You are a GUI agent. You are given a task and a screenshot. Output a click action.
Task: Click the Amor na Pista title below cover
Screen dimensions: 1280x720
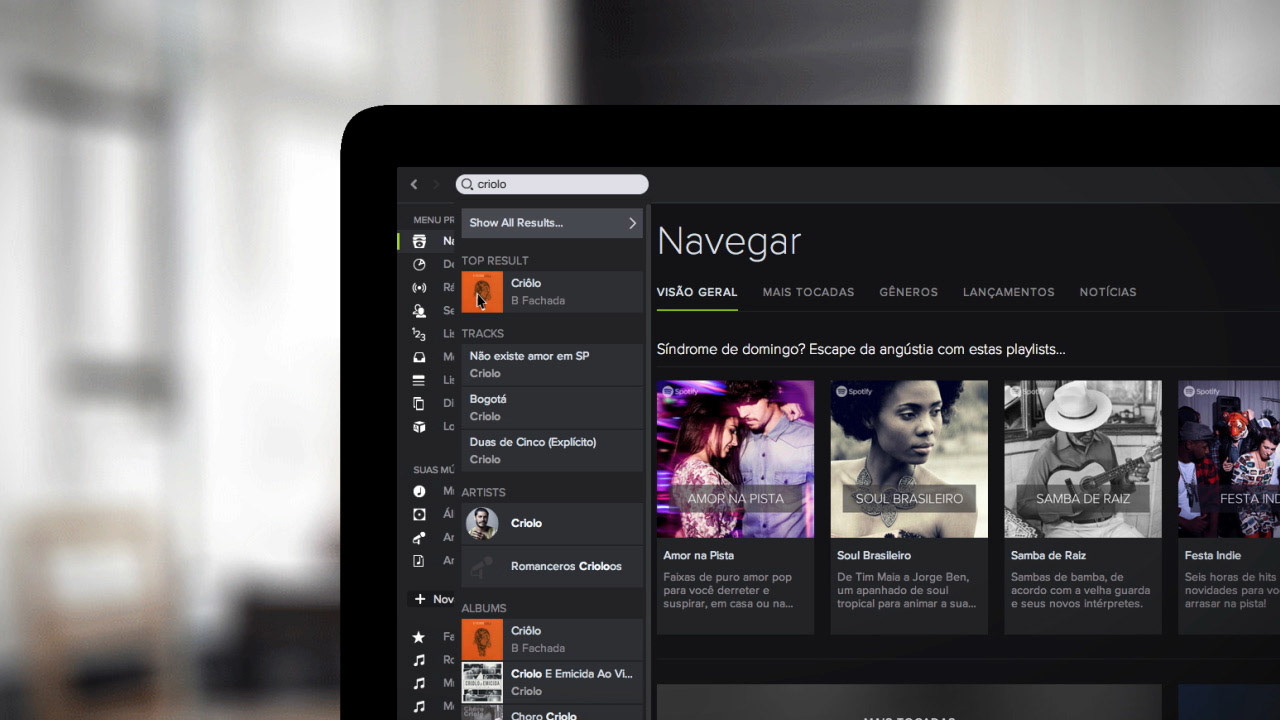[x=698, y=555]
